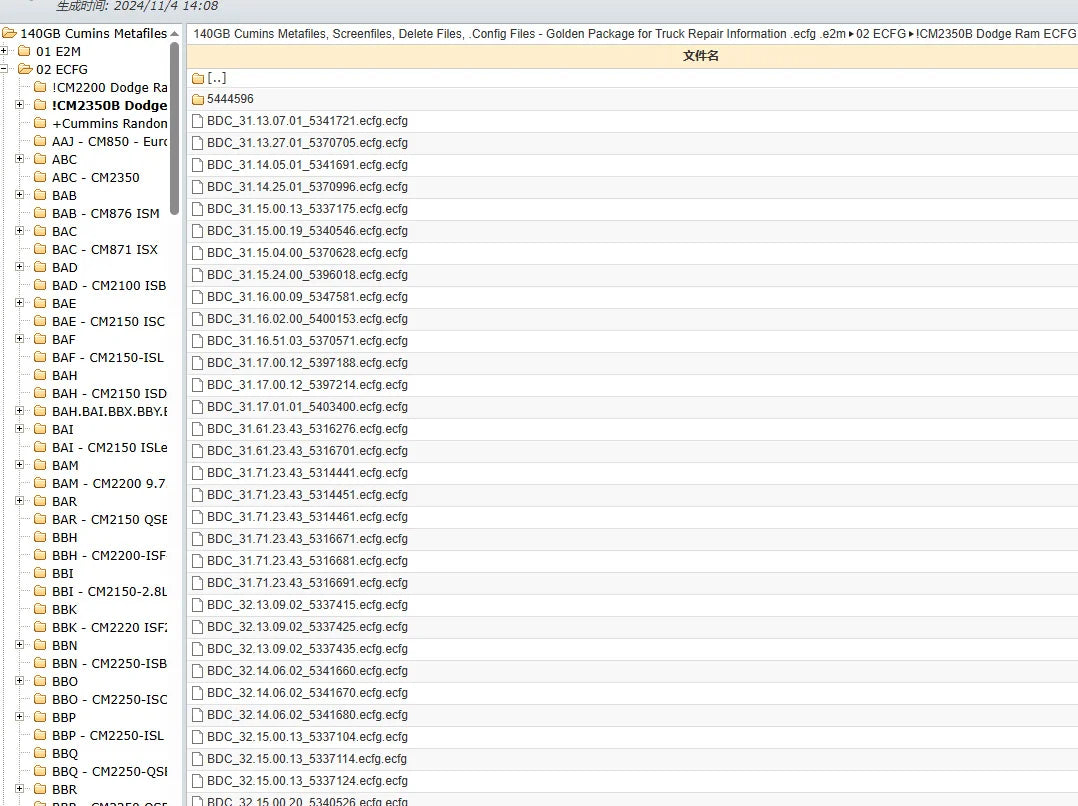Select BBN - CM2250-ISB tree folder
The width and height of the screenshot is (1078, 806).
pyautogui.click(x=109, y=663)
